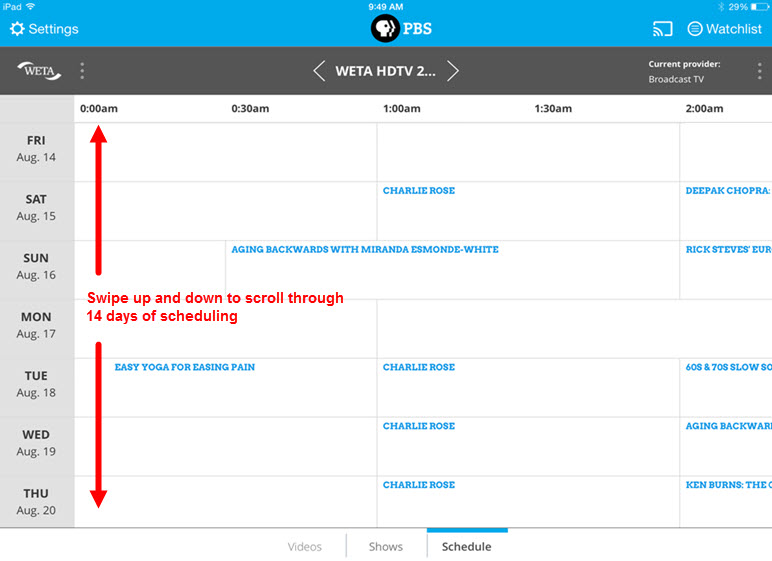Open Charlie Rose on Saturday Aug. 15

[419, 191]
